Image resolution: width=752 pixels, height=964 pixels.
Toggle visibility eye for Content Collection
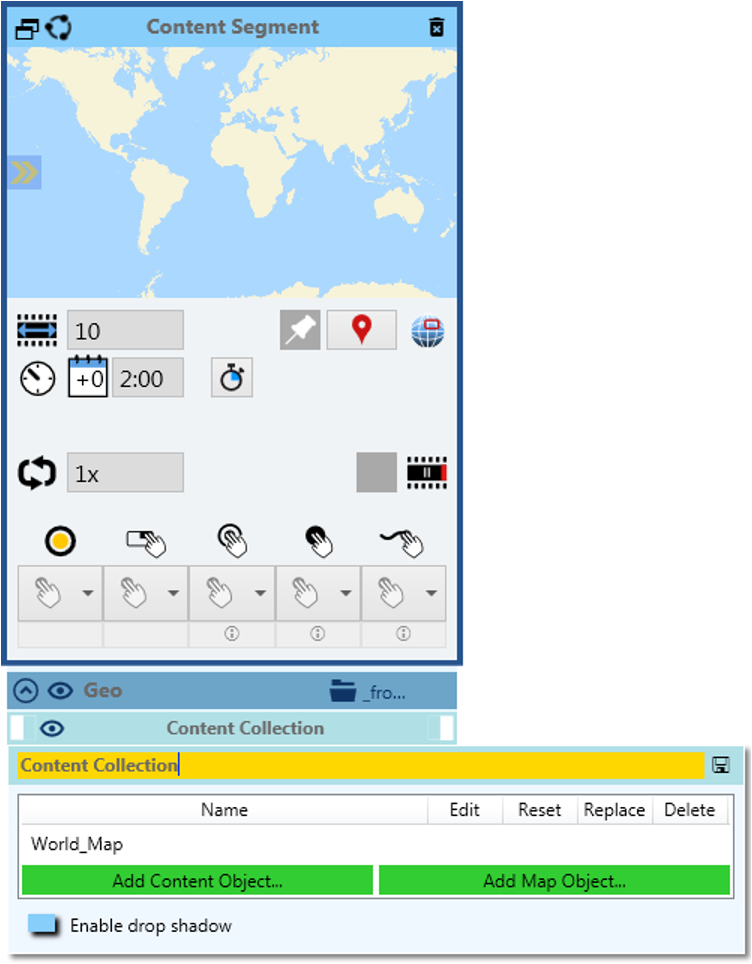coord(51,729)
